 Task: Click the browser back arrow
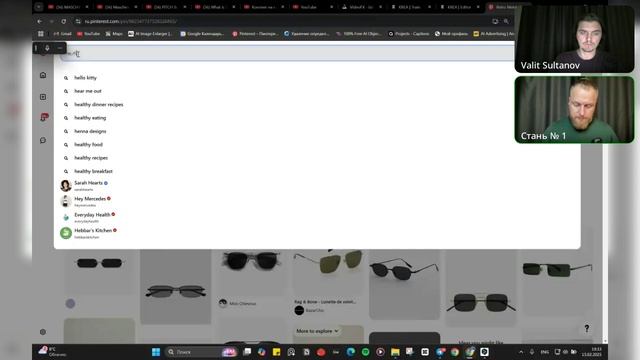pos(40,21)
